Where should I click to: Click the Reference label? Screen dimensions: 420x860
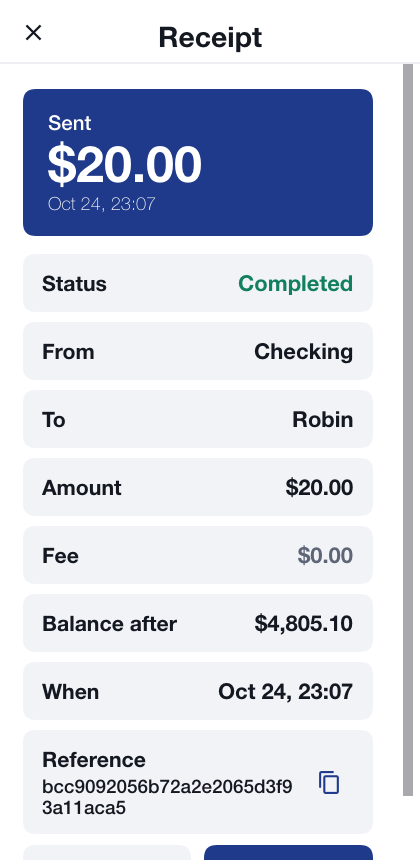[x=94, y=760]
